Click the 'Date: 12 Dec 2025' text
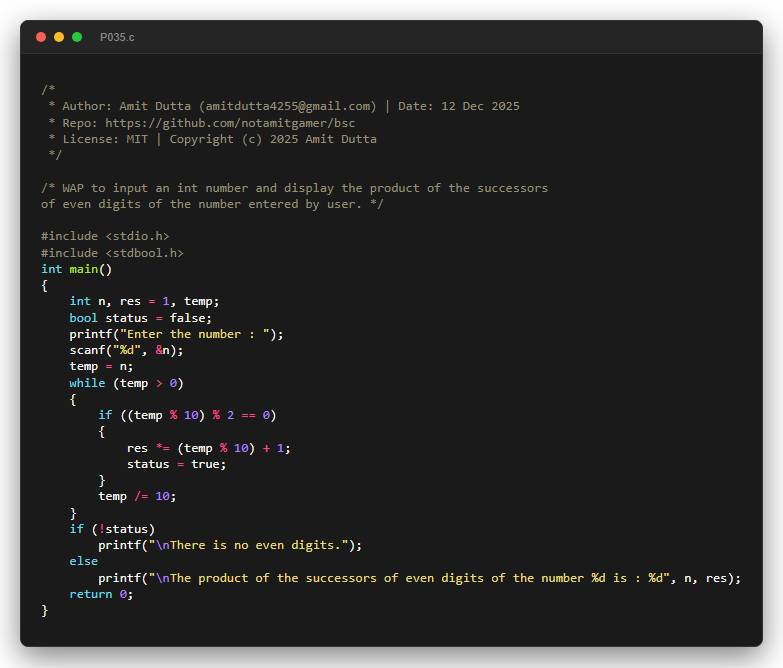This screenshot has height=668, width=783. [x=459, y=106]
